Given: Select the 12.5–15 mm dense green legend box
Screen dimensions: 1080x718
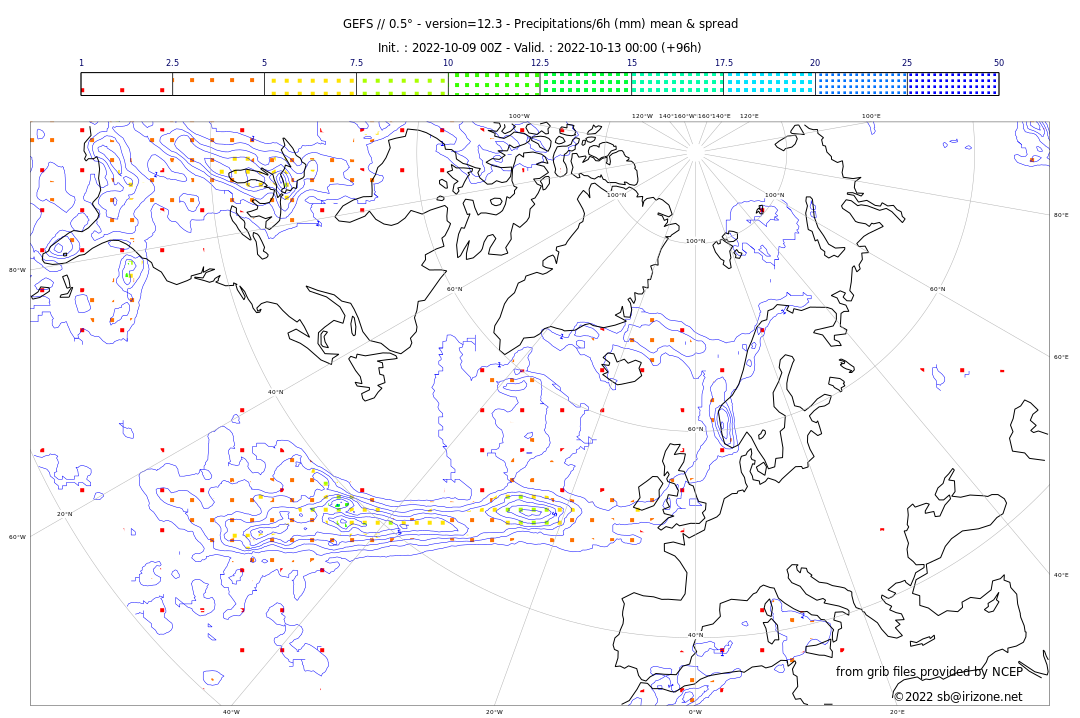Looking at the screenshot, I should coord(586,84).
